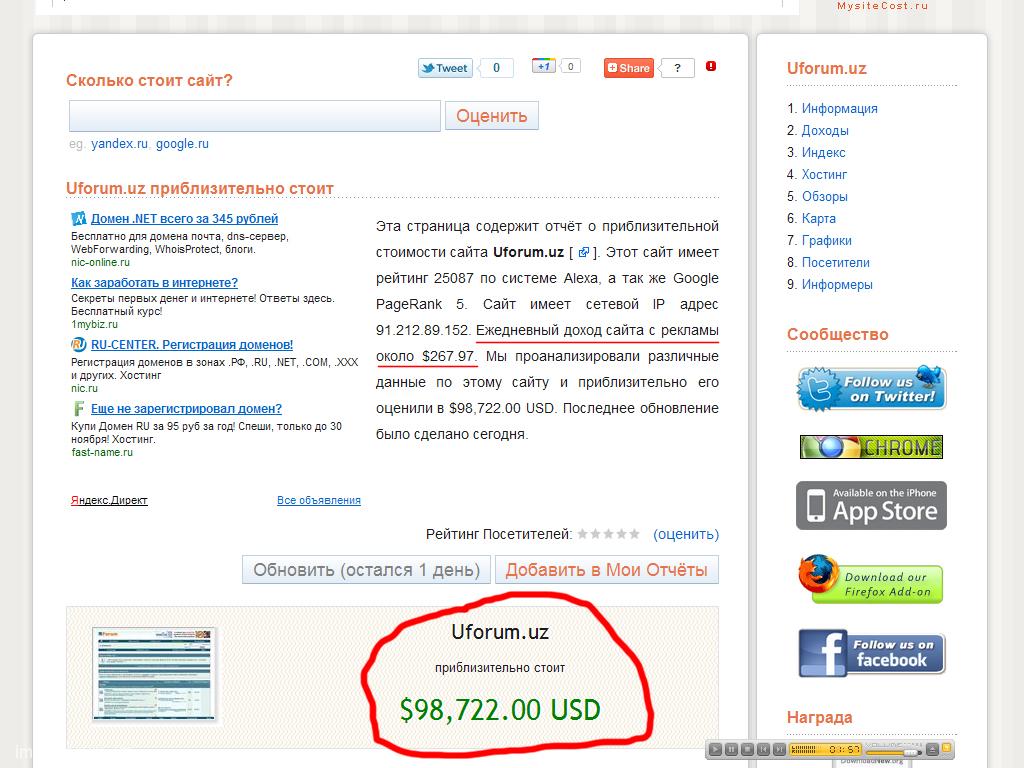Screen dimensions: 1024x768
Task: Go to sidebar section Посетители
Action: tap(836, 263)
